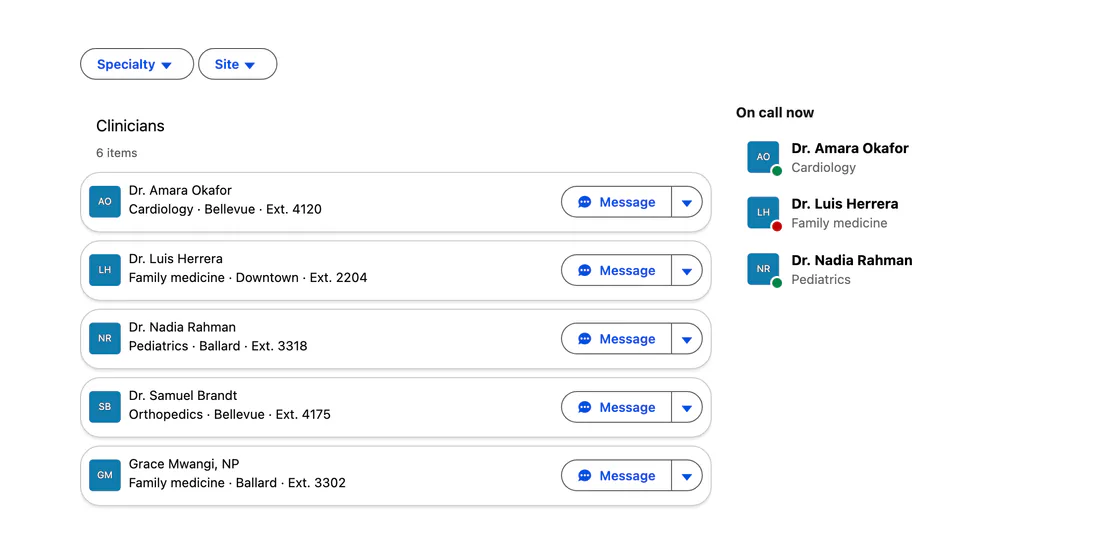Click 'Family medicine · Downtown · Ext. 2204' text
This screenshot has height=560, width=1120.
pos(248,278)
